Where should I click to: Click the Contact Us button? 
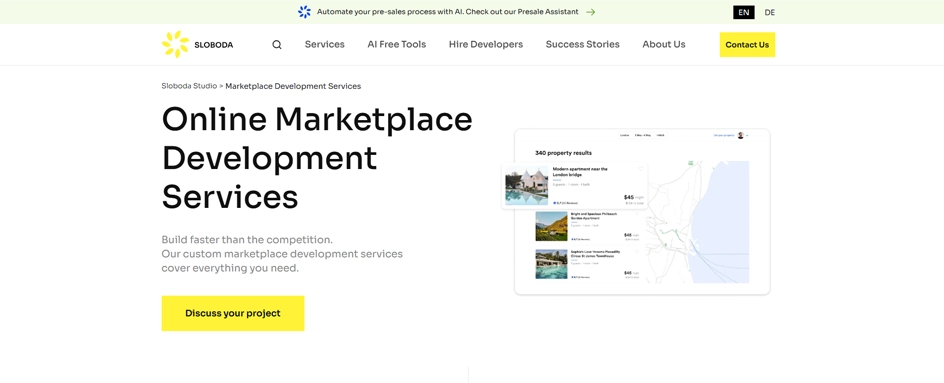pos(747,45)
